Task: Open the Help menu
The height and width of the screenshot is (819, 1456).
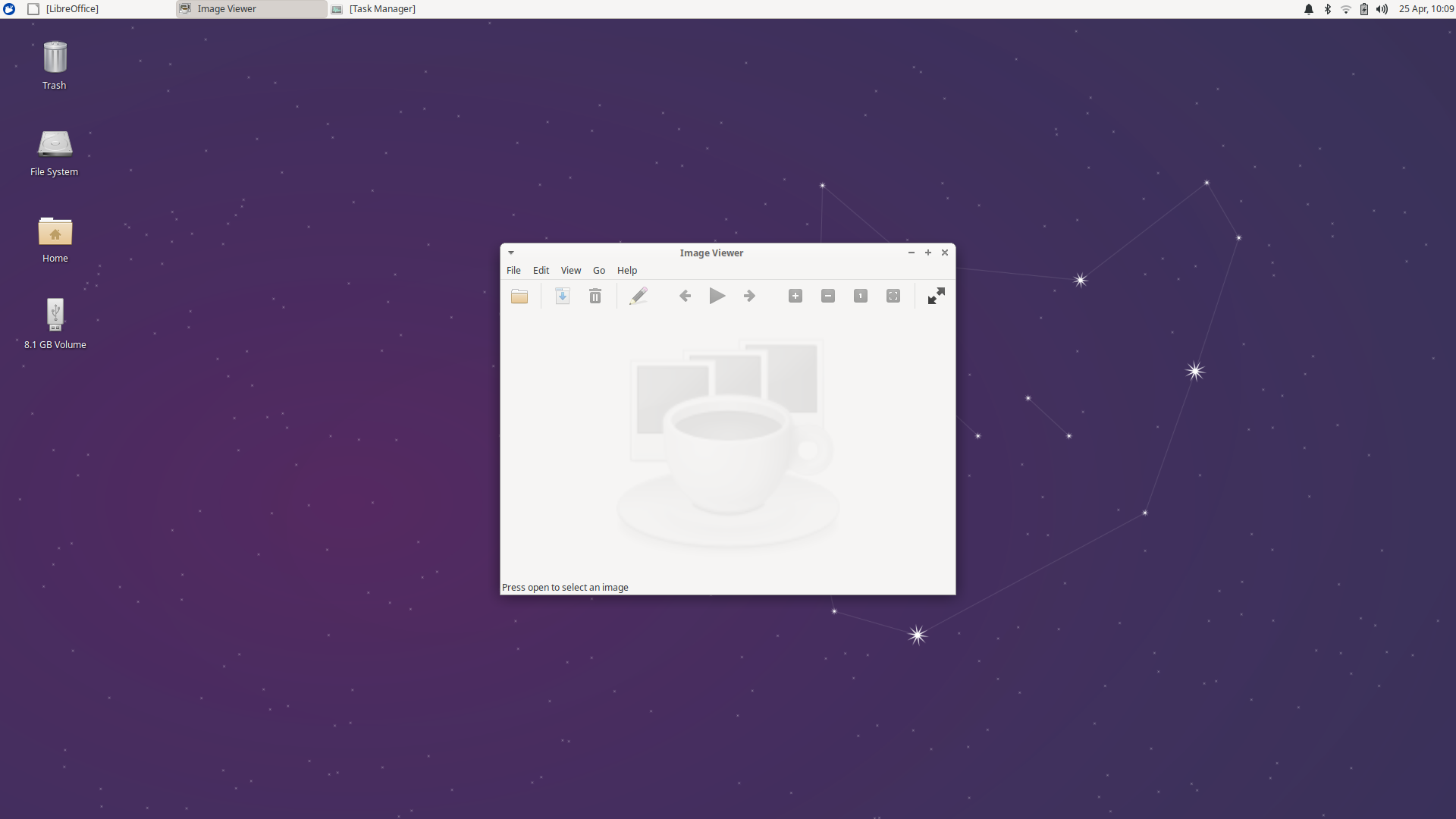Action: point(627,271)
